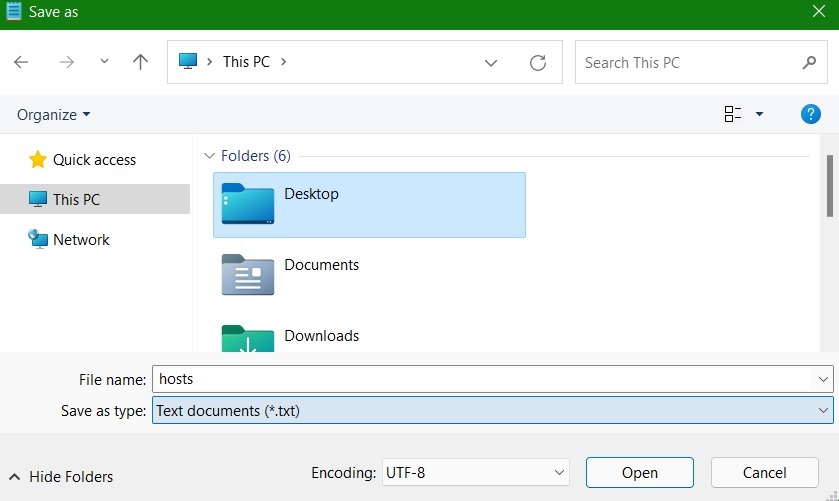Screen dimensions: 839x501
Task: Open help with the question mark icon
Action: 810,114
